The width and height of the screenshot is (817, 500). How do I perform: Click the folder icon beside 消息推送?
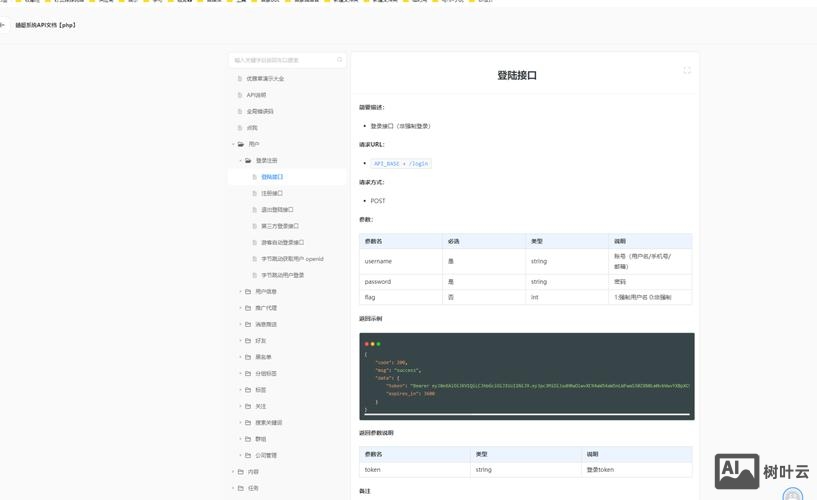248,325
